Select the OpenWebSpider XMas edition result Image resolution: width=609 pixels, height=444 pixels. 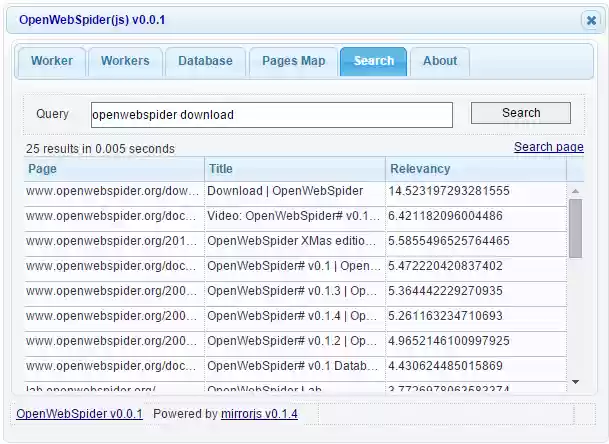[293, 241]
